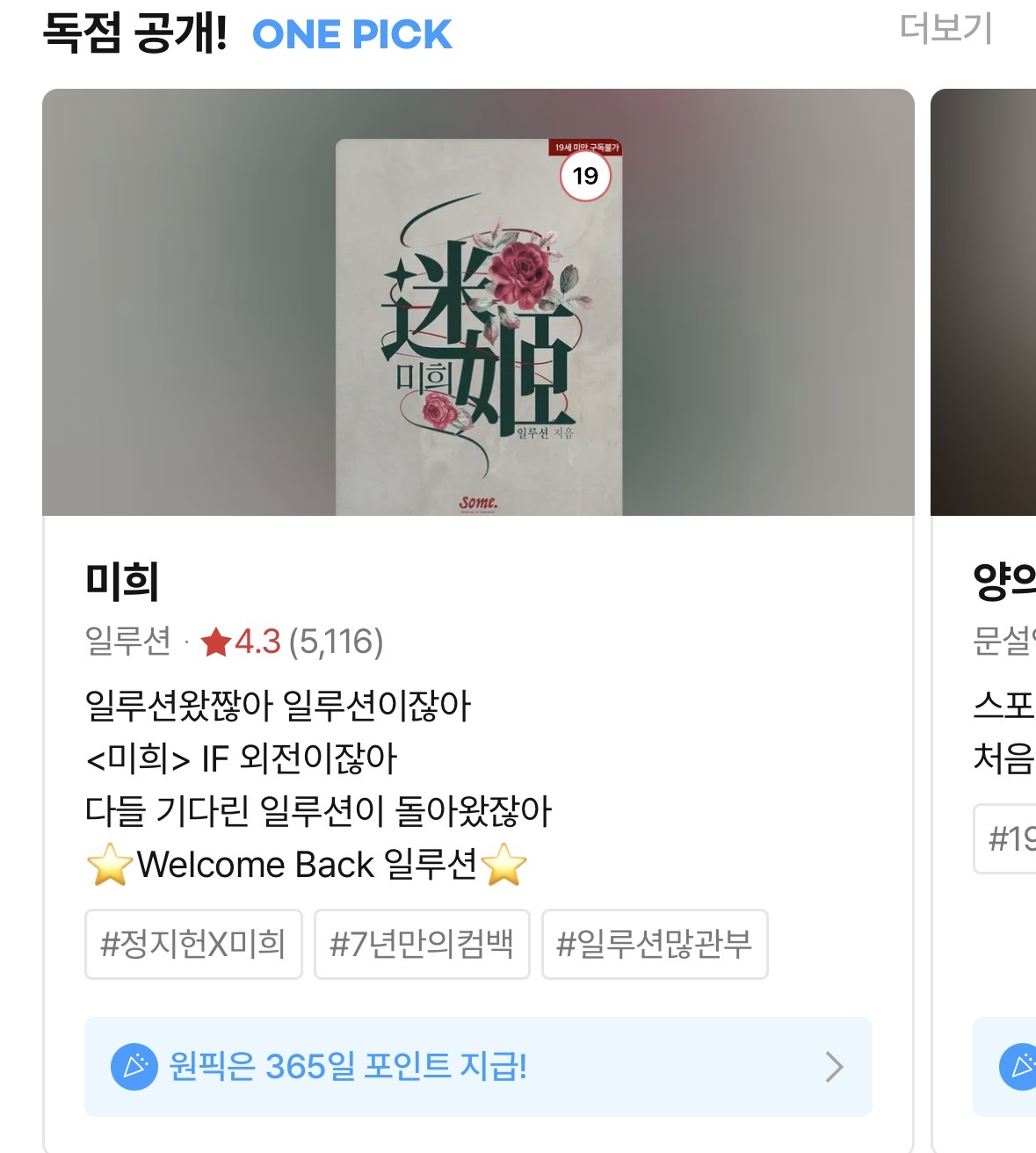Select author name 일루션
This screenshot has height=1153, width=1036.
[128, 641]
